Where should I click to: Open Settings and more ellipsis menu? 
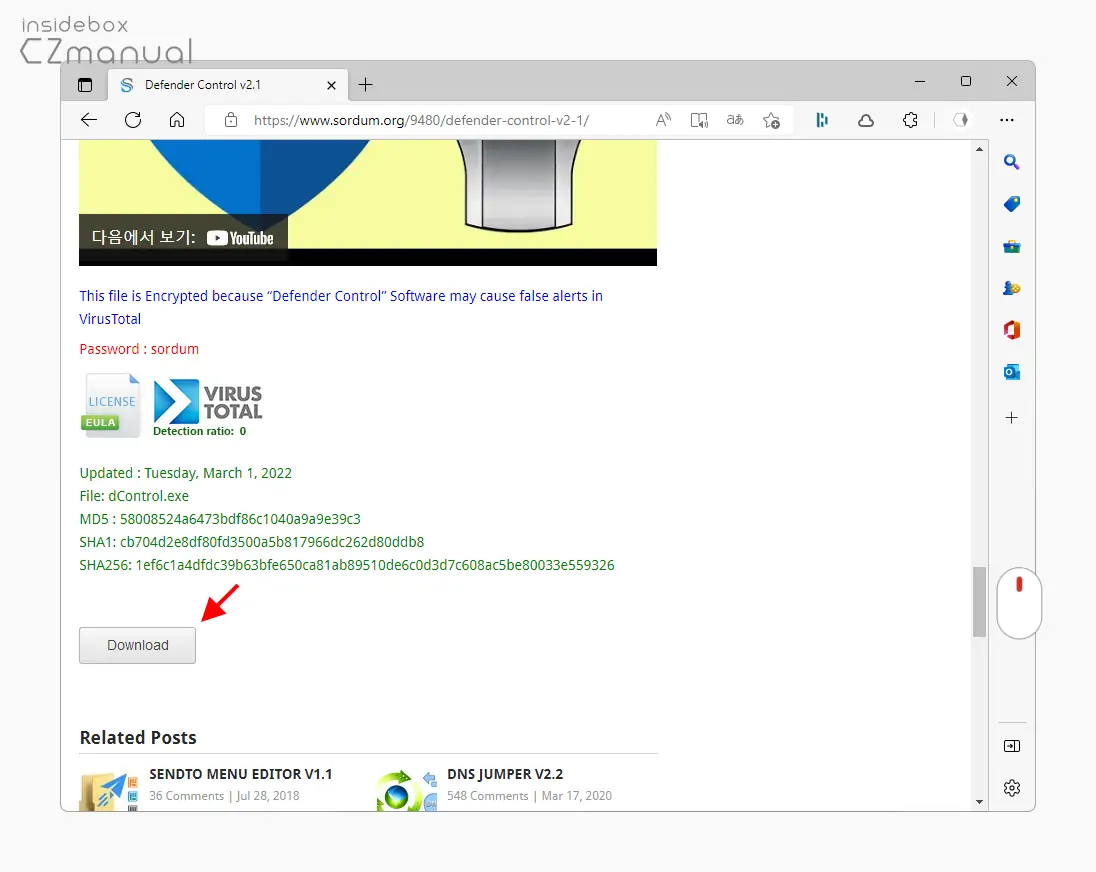(x=1007, y=120)
